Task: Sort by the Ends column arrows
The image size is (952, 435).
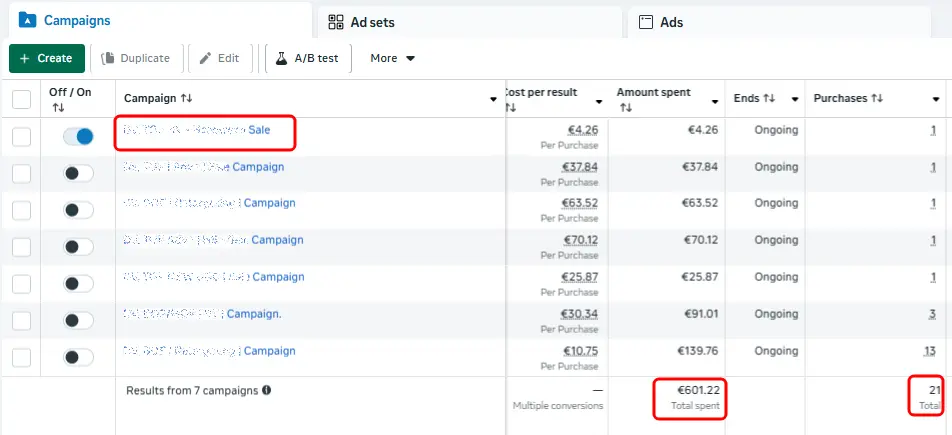Action: click(769, 98)
